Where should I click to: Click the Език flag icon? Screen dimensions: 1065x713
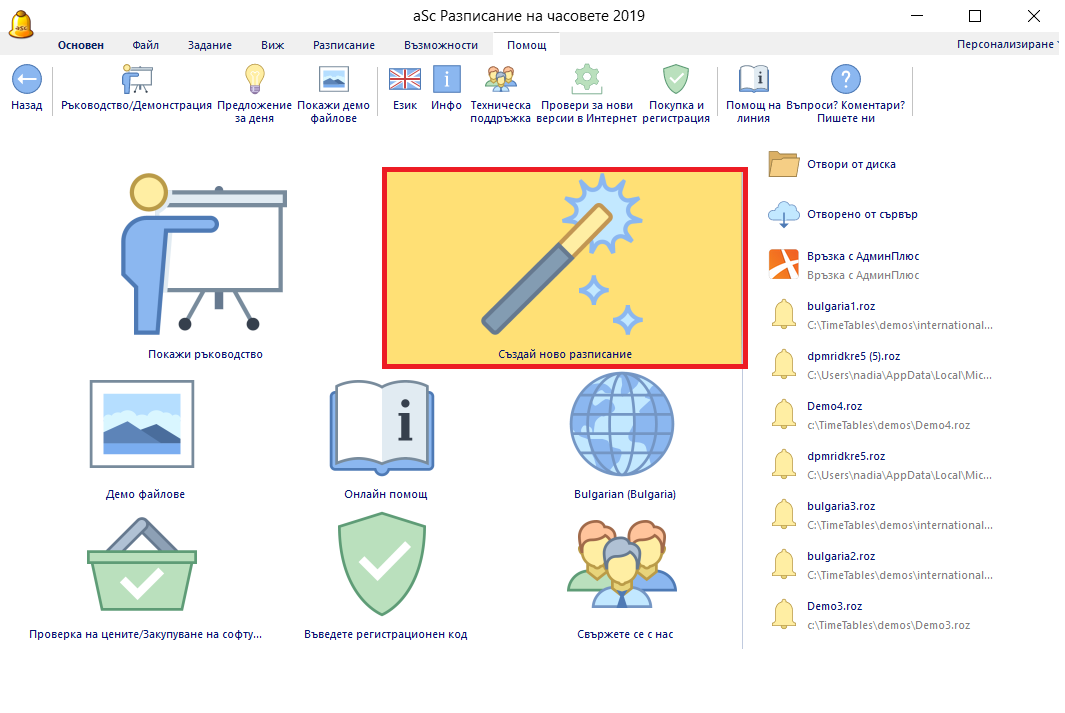click(x=405, y=80)
